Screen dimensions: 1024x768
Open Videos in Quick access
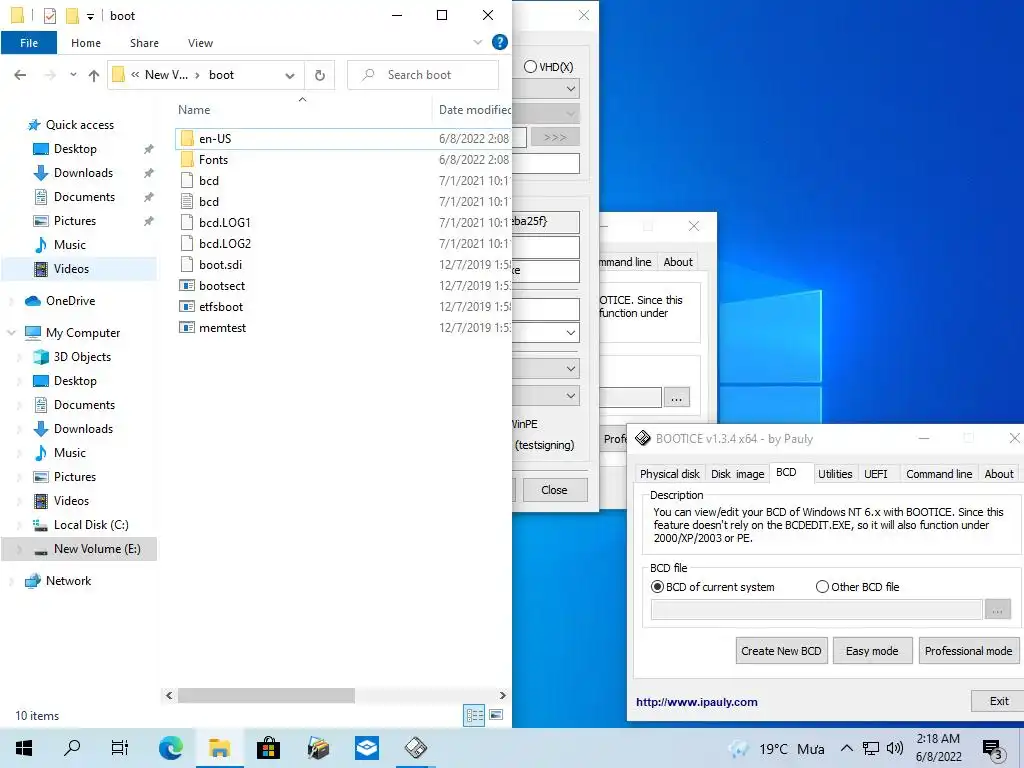click(x=71, y=268)
